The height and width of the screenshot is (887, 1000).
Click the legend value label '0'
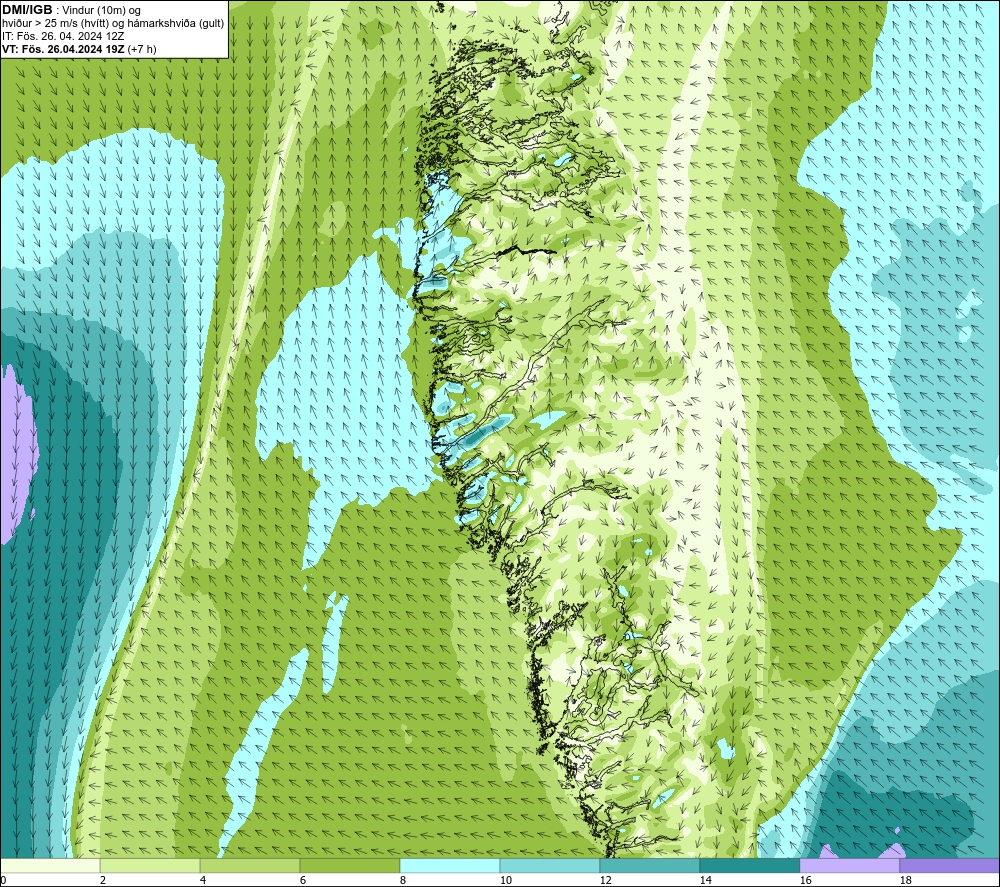(x=3, y=880)
